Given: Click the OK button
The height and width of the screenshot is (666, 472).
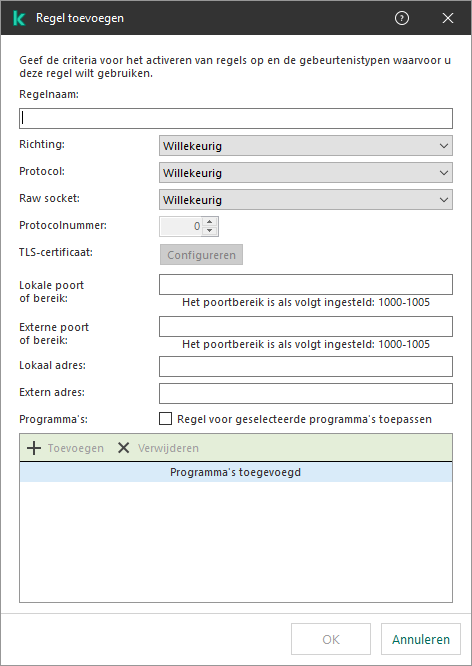Looking at the screenshot, I should [x=331, y=639].
